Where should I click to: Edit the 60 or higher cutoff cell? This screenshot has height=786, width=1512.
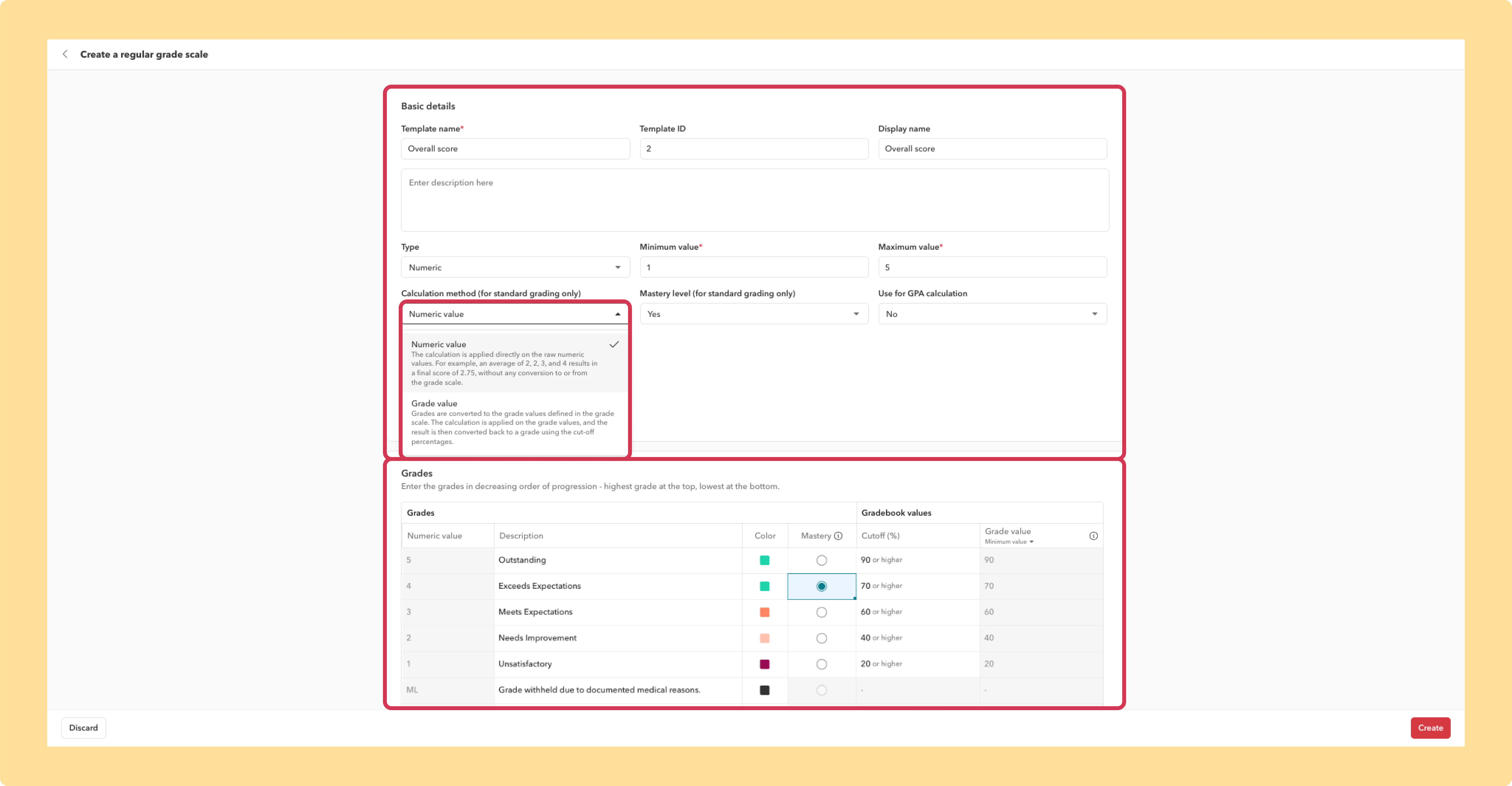[x=917, y=612]
